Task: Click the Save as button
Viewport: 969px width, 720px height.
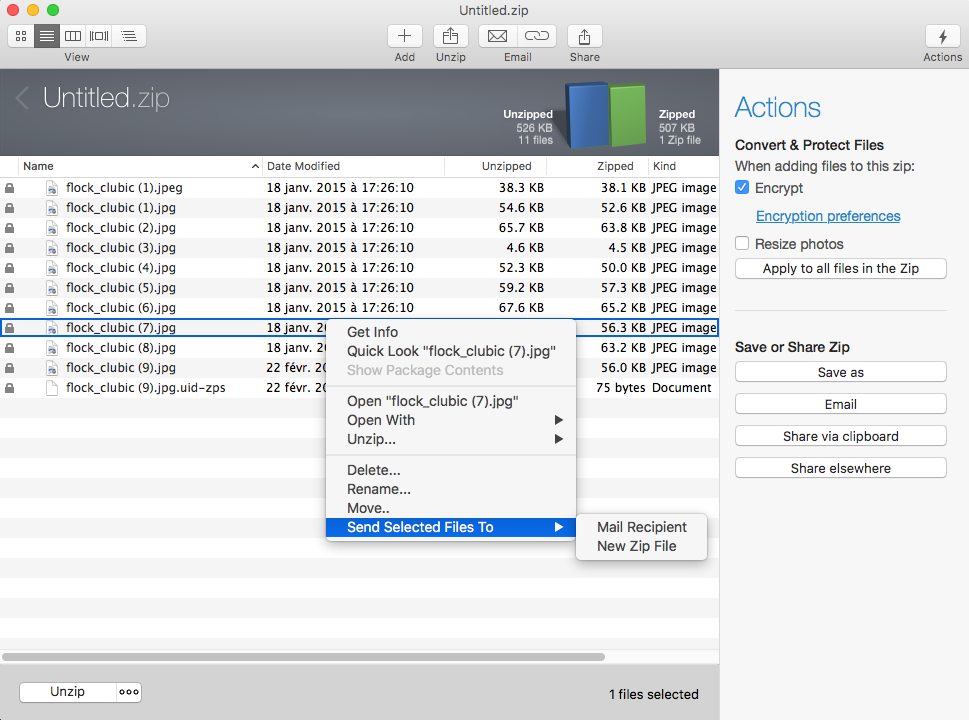Action: point(840,373)
